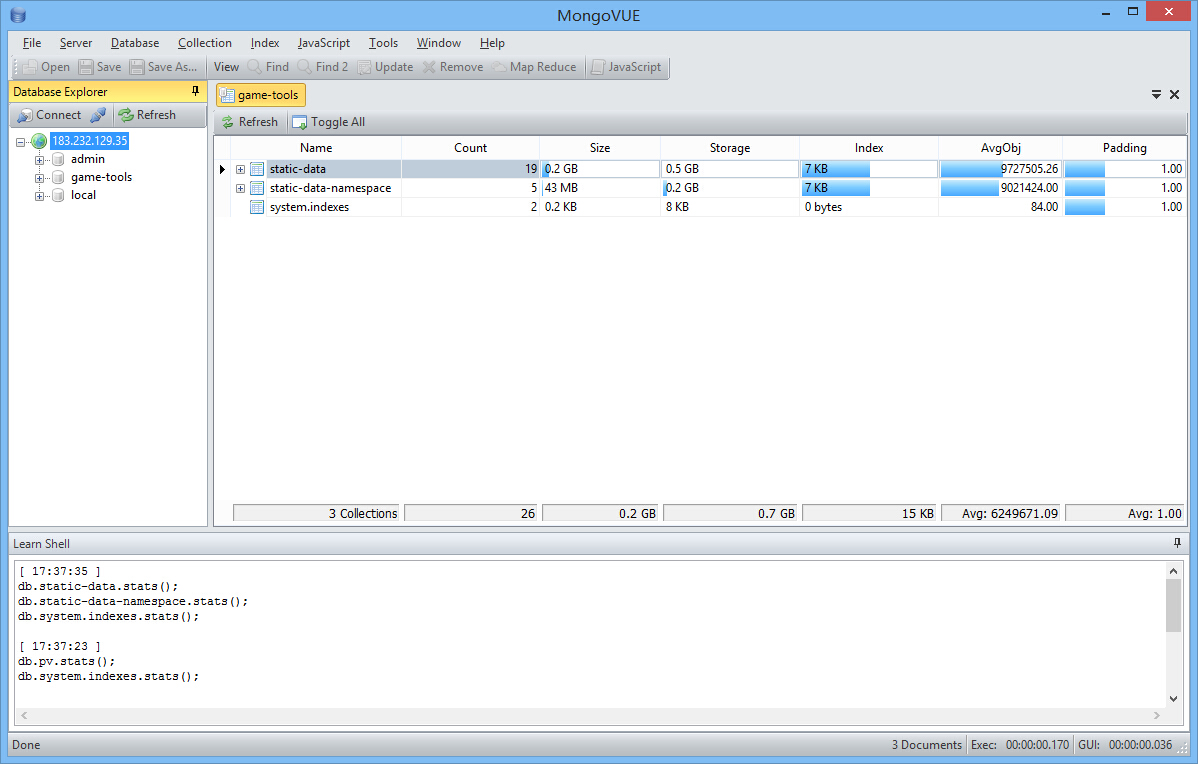Click the local database cylinder icon

(x=58, y=196)
